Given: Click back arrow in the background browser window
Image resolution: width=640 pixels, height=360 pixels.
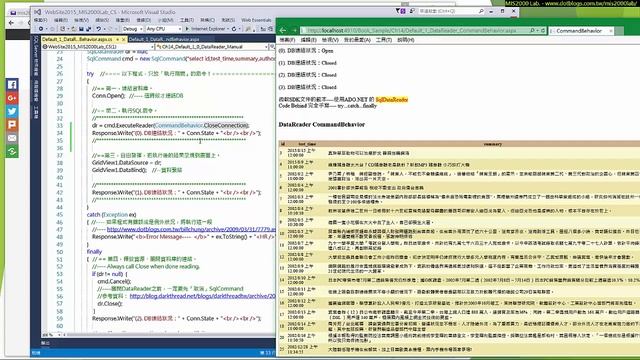Looking at the screenshot, I should coord(11,23).
